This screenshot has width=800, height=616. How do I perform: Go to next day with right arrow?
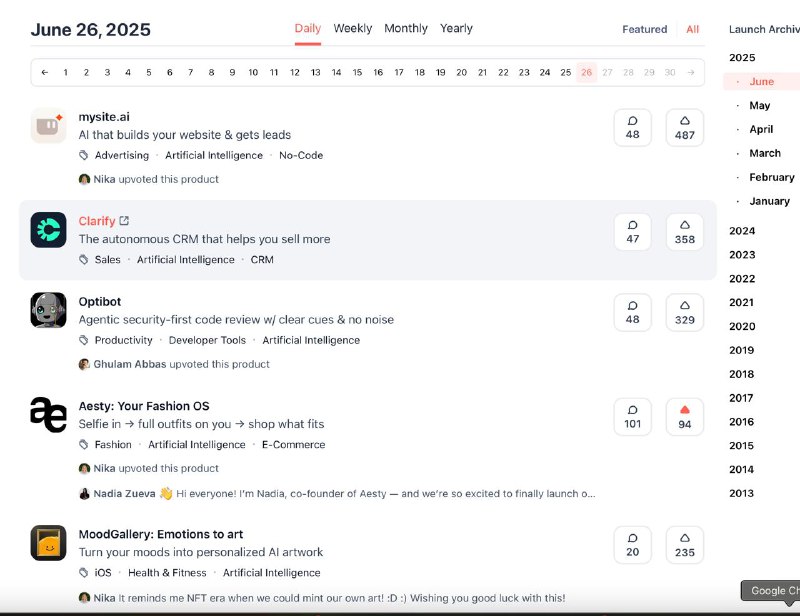click(691, 72)
